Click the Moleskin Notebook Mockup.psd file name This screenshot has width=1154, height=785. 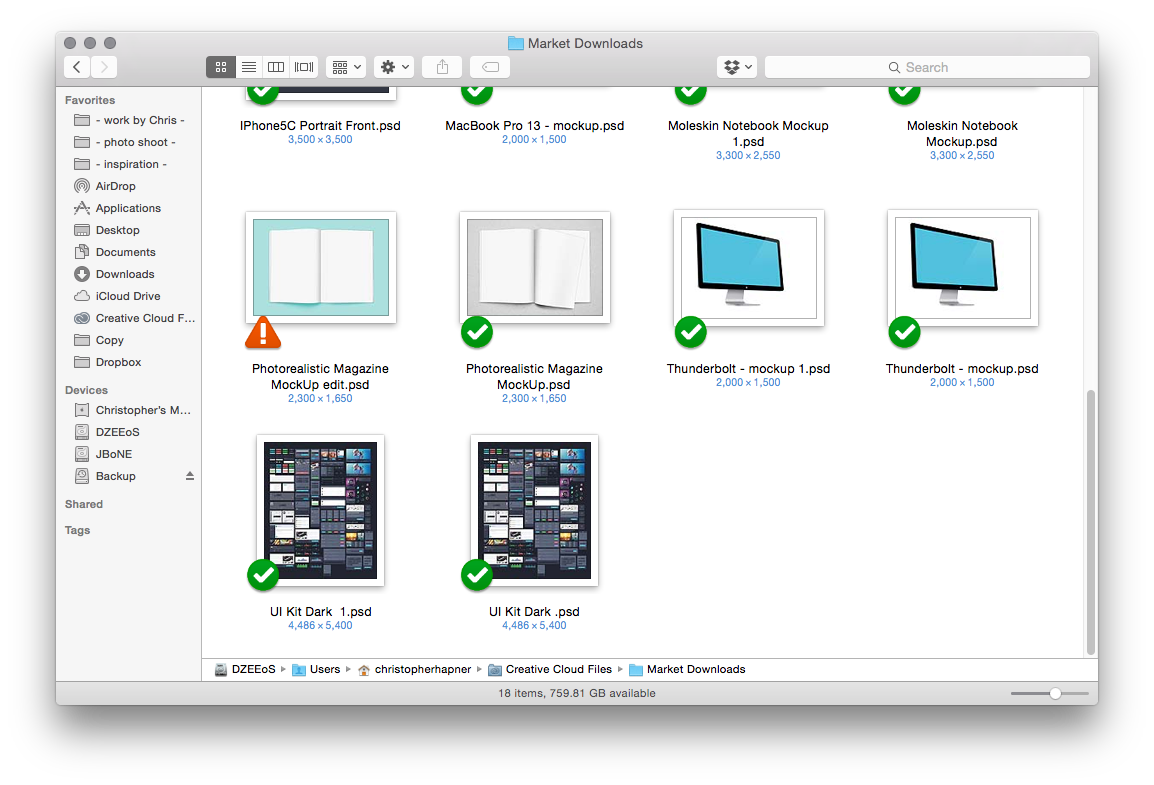tap(962, 134)
